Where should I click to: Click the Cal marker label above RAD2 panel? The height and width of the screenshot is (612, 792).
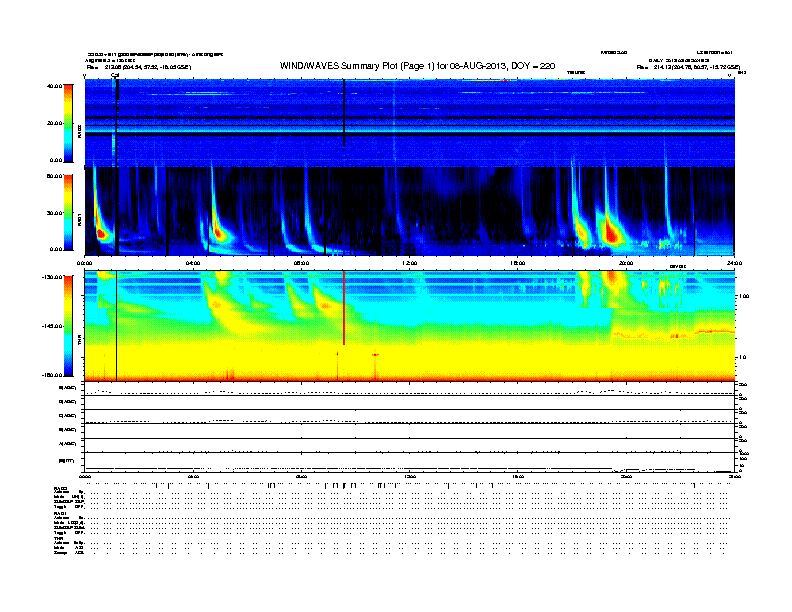pyautogui.click(x=115, y=75)
